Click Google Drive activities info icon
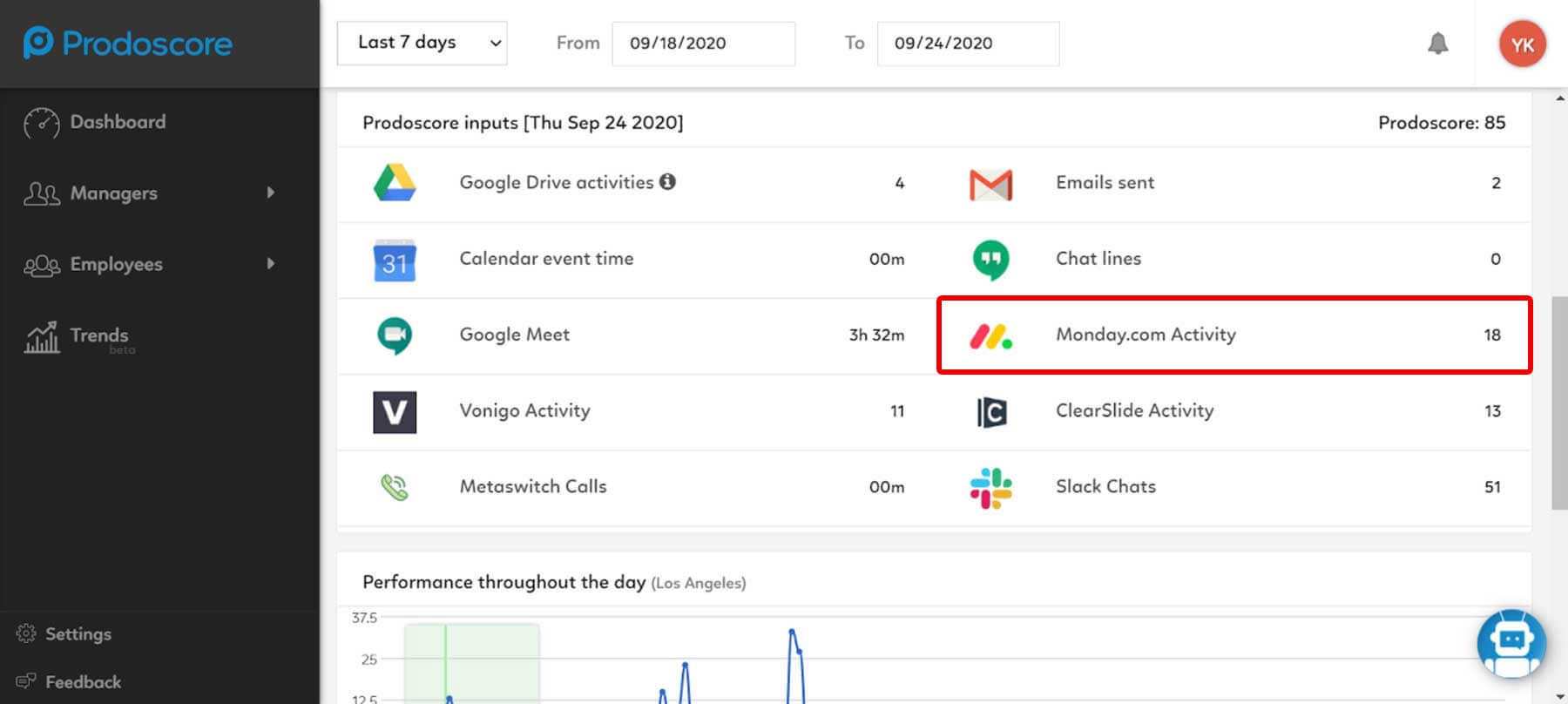1568x704 pixels. click(x=667, y=181)
